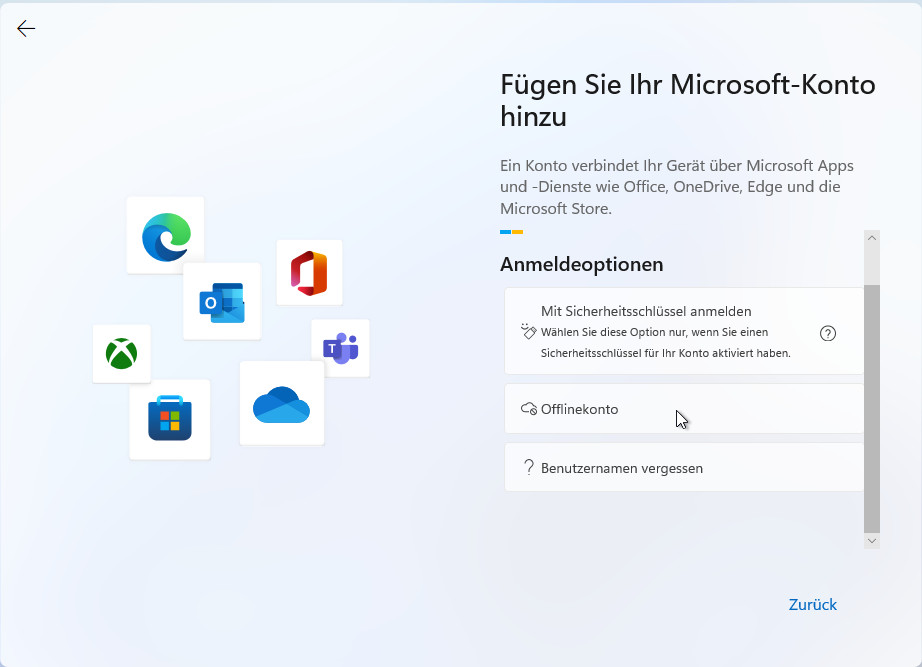Click the OneDrive cloud icon
This screenshot has height=667, width=922.
click(281, 404)
